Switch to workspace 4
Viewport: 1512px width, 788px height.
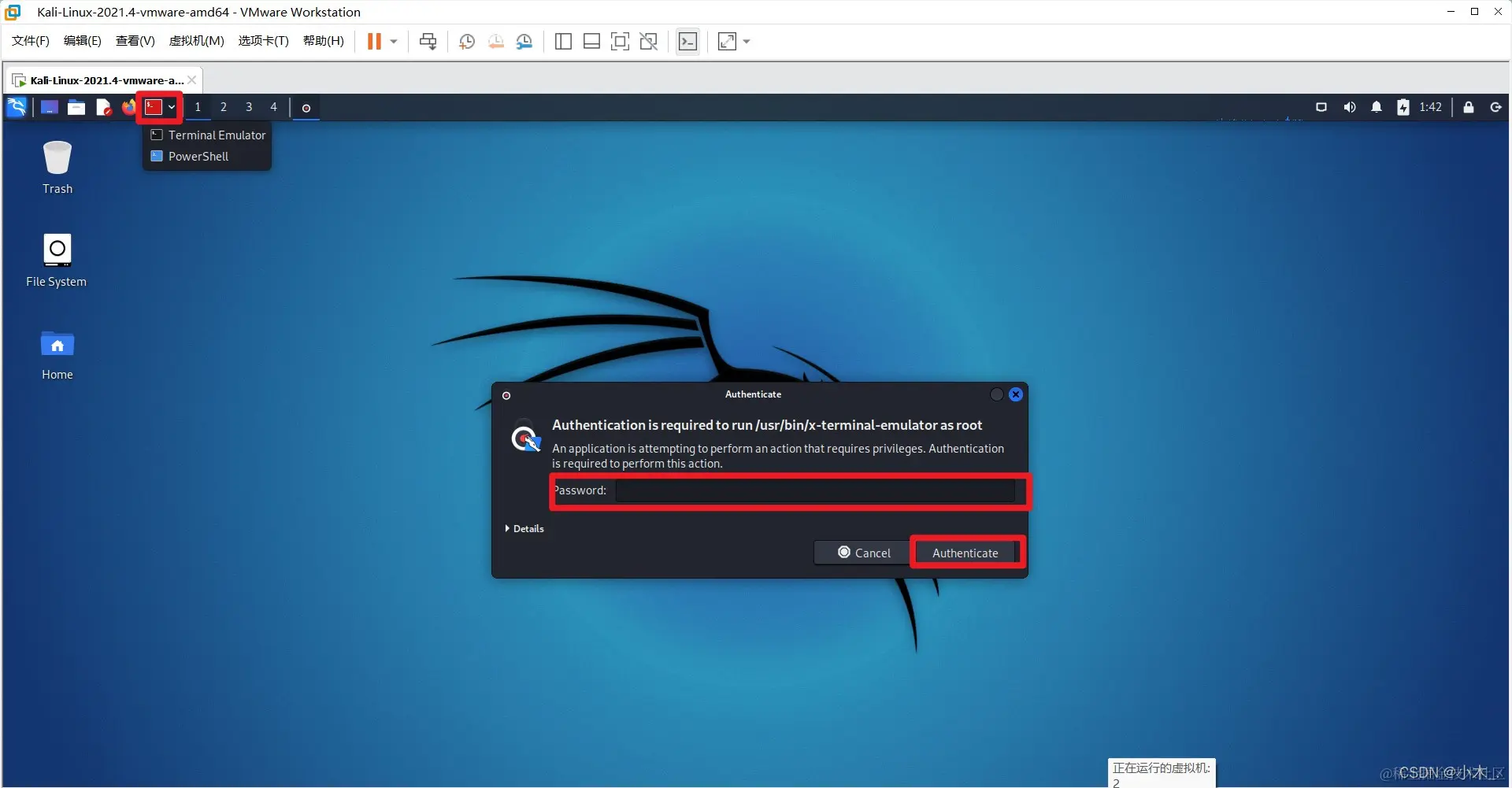click(274, 107)
